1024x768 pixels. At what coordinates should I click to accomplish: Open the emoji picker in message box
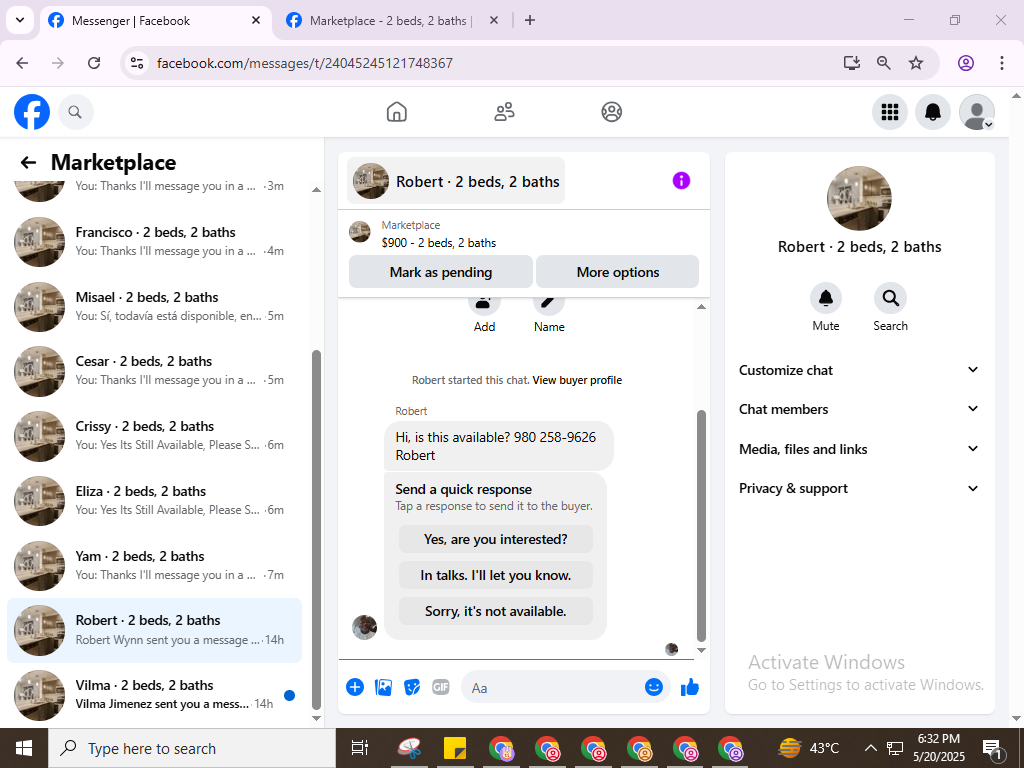tap(654, 687)
